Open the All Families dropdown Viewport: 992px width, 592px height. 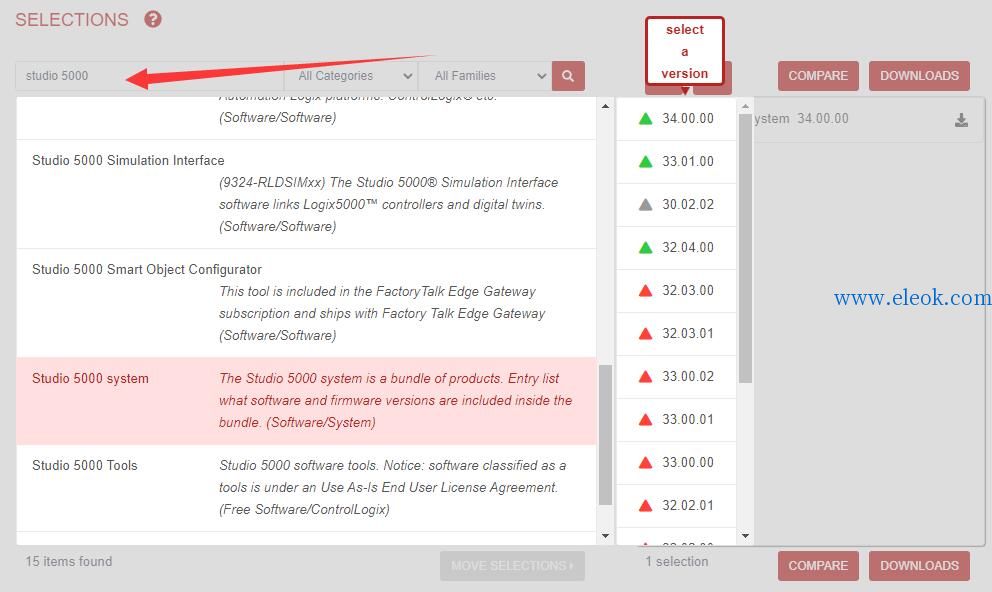point(485,76)
